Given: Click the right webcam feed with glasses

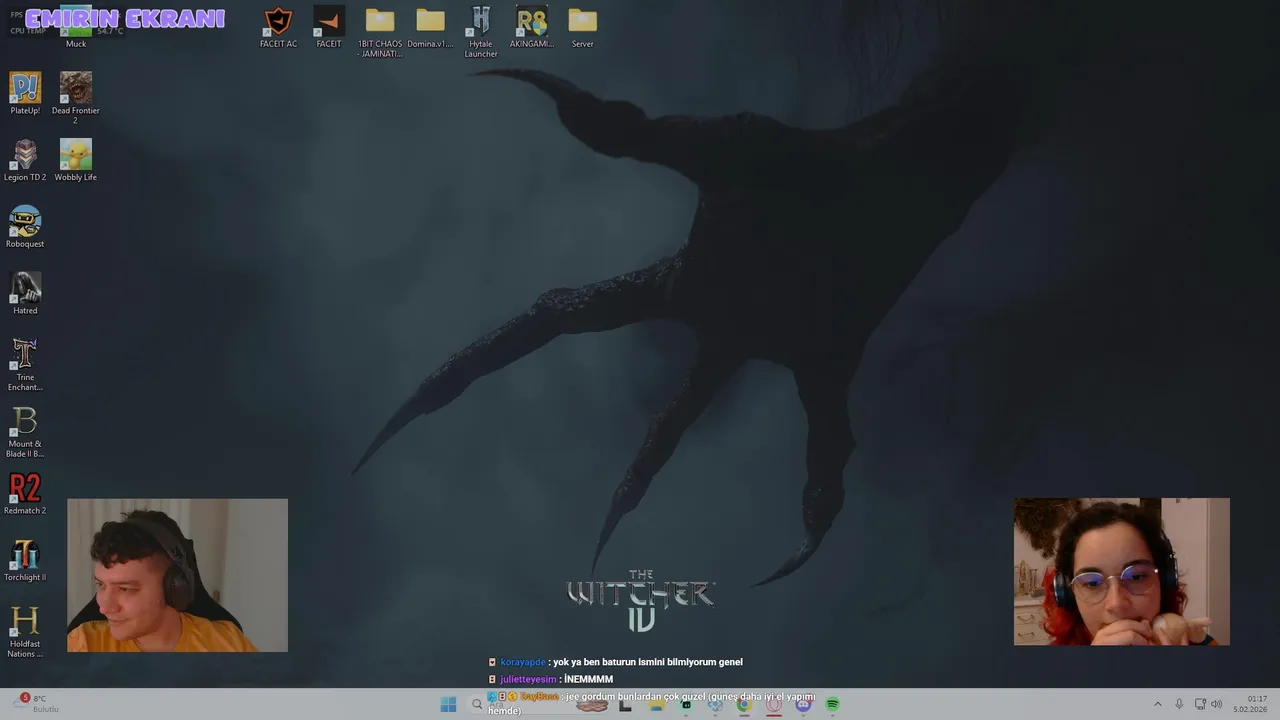Looking at the screenshot, I should tap(1122, 571).
